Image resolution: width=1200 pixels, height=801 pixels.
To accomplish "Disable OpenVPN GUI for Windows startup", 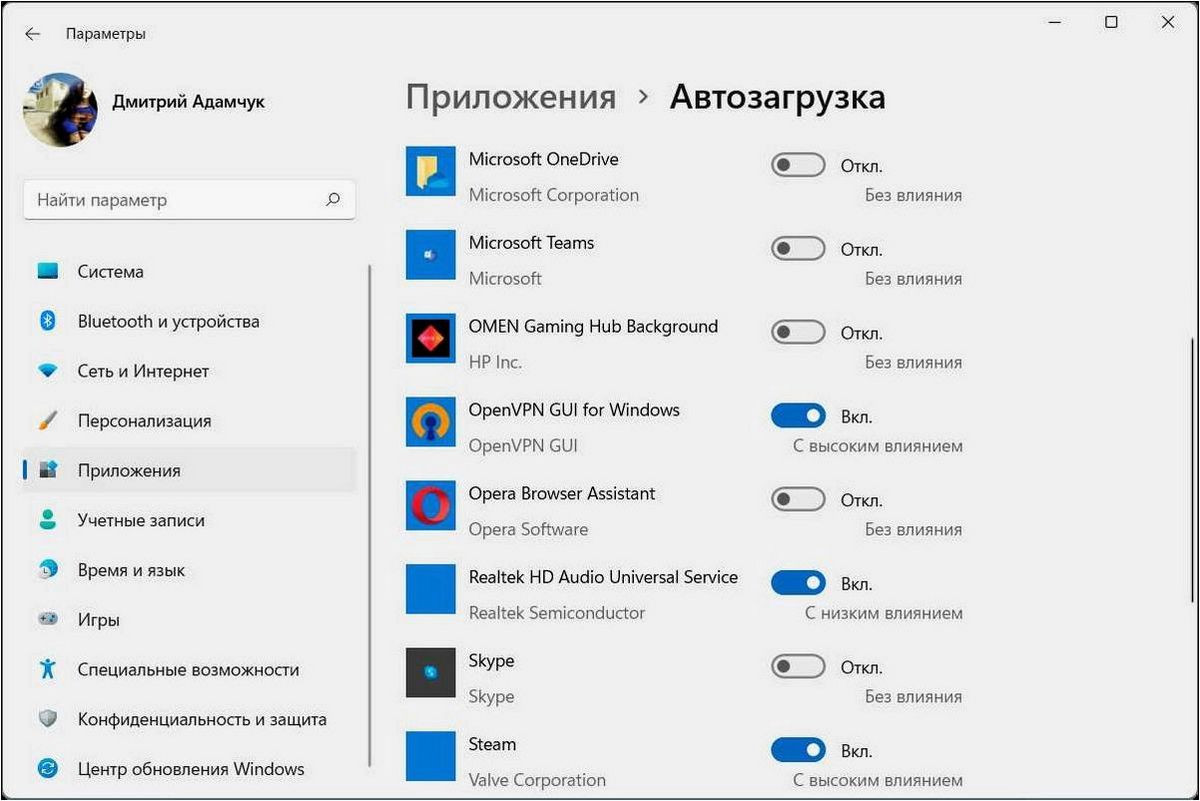I will tap(798, 416).
